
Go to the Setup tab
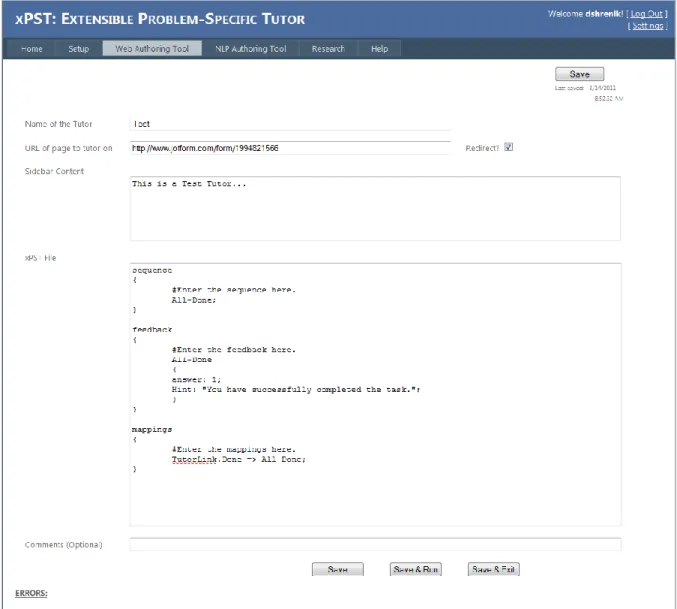click(x=79, y=49)
